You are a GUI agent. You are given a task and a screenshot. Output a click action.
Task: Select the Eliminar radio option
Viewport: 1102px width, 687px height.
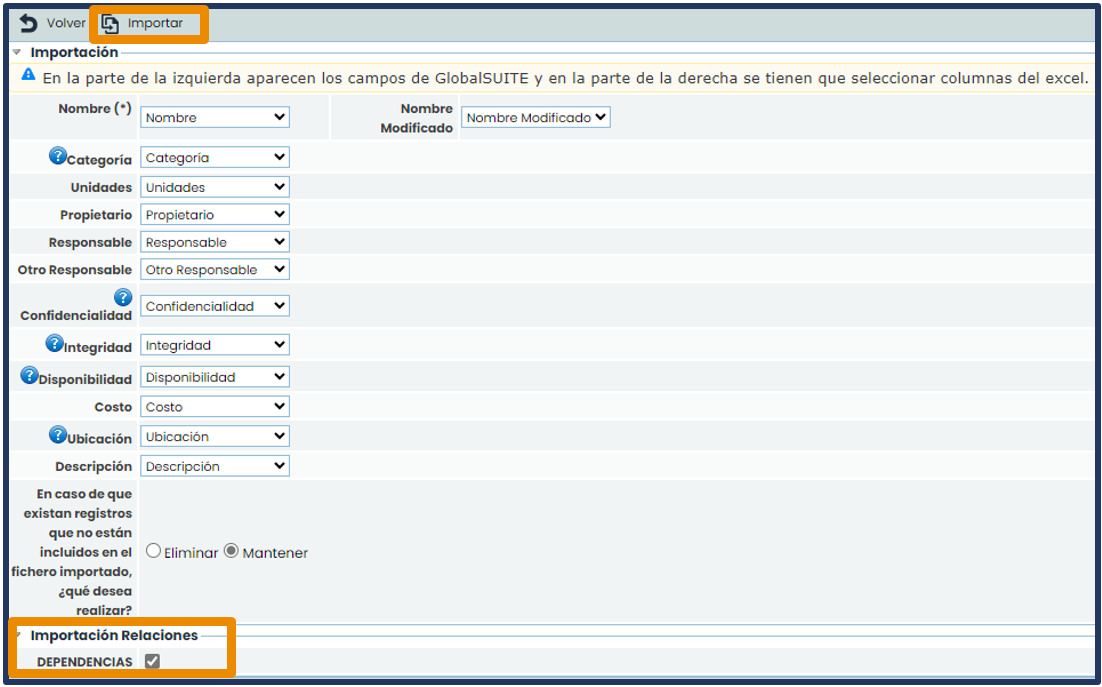coord(153,551)
